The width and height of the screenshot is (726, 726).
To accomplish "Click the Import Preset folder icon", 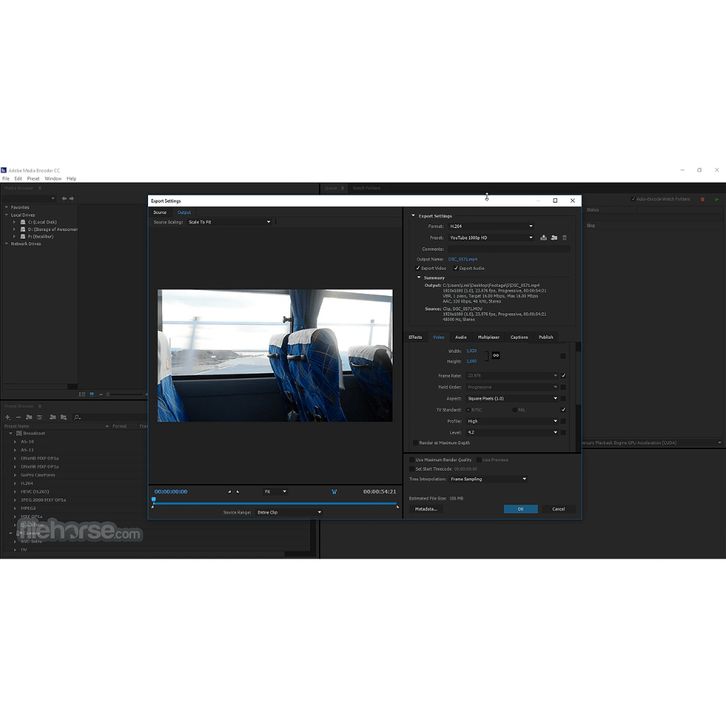I will pyautogui.click(x=553, y=238).
